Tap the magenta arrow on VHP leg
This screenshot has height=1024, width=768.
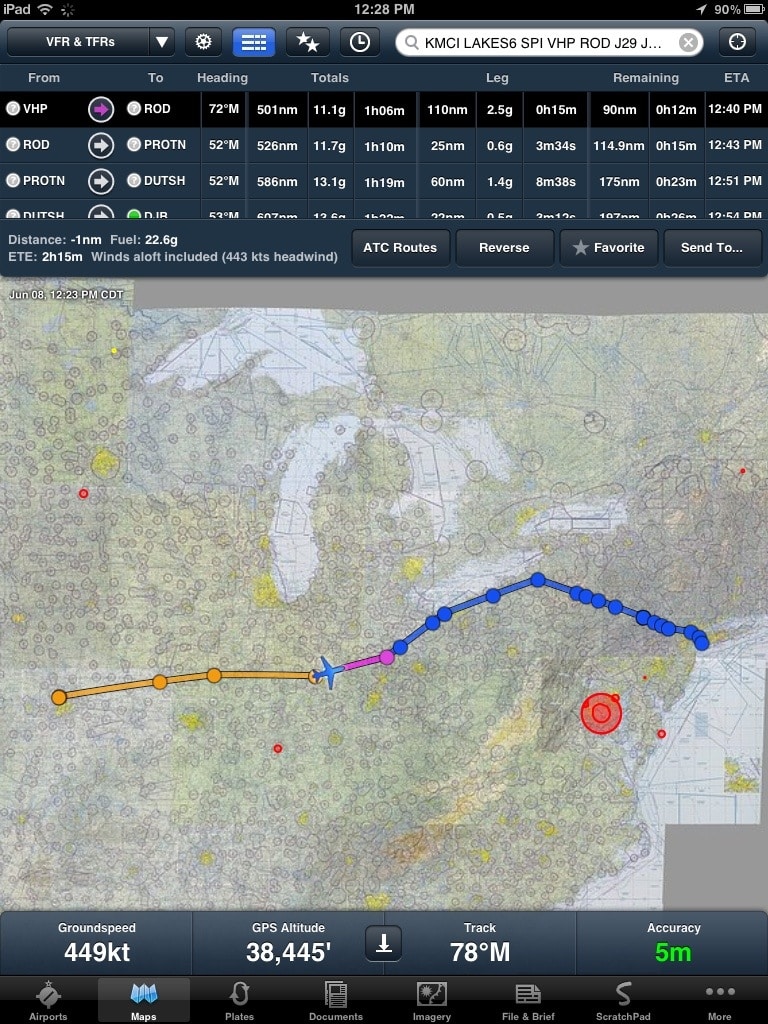tap(101, 109)
